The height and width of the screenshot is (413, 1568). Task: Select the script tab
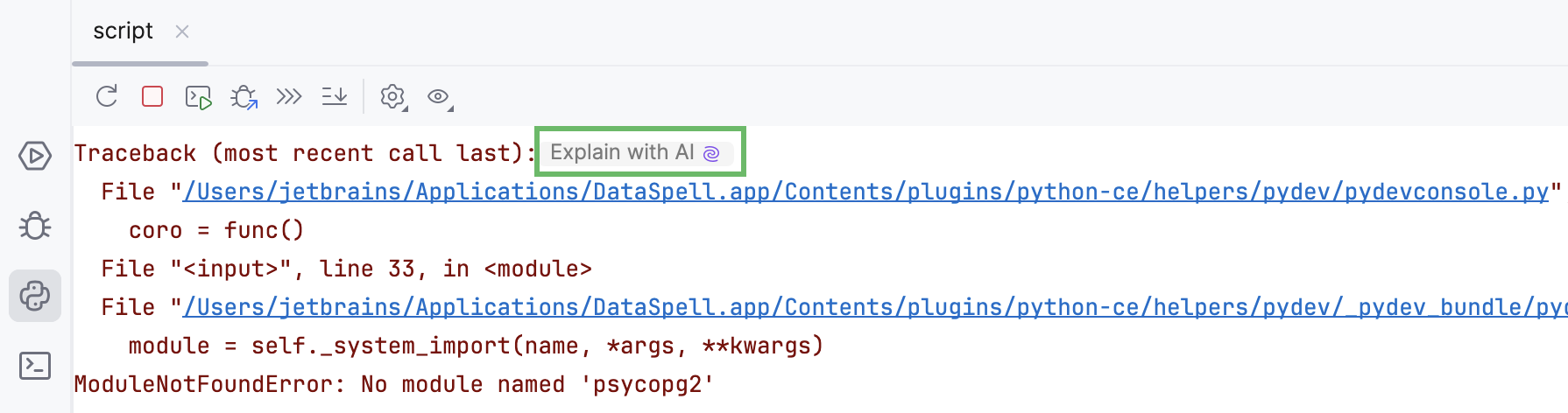click(x=123, y=31)
